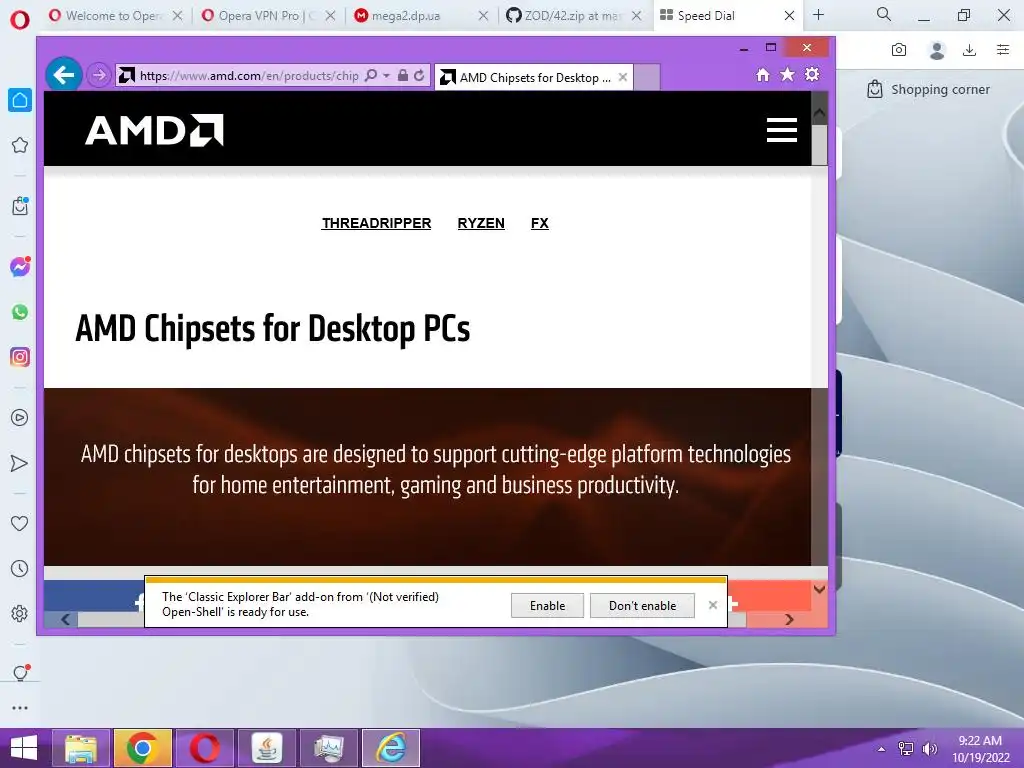Viewport: 1024px width, 768px height.
Task: Close the AMD Chipsets for Desktop tab
Action: pyautogui.click(x=623, y=77)
